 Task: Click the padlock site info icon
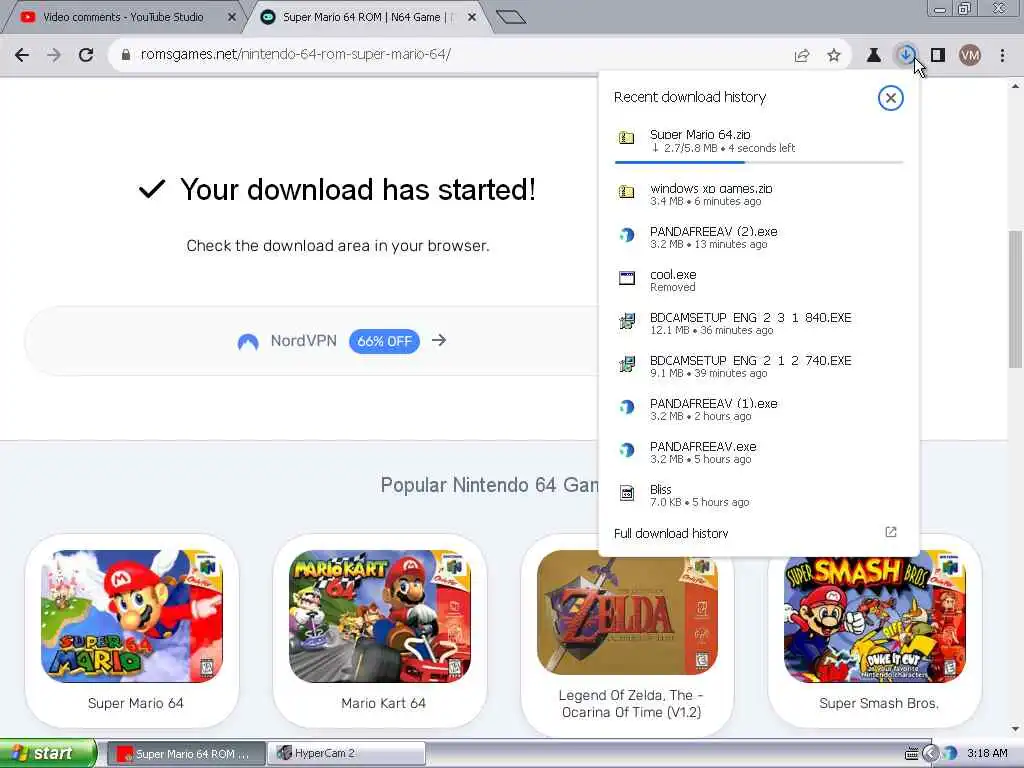tap(125, 55)
